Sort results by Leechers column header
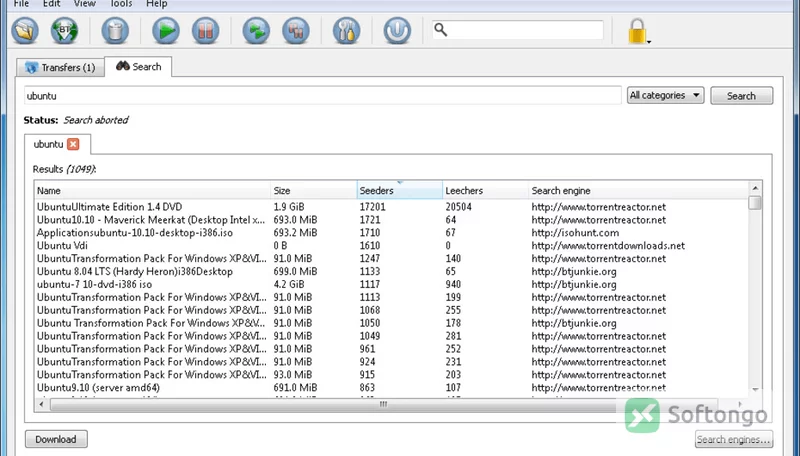The width and height of the screenshot is (800, 456). [x=485, y=191]
